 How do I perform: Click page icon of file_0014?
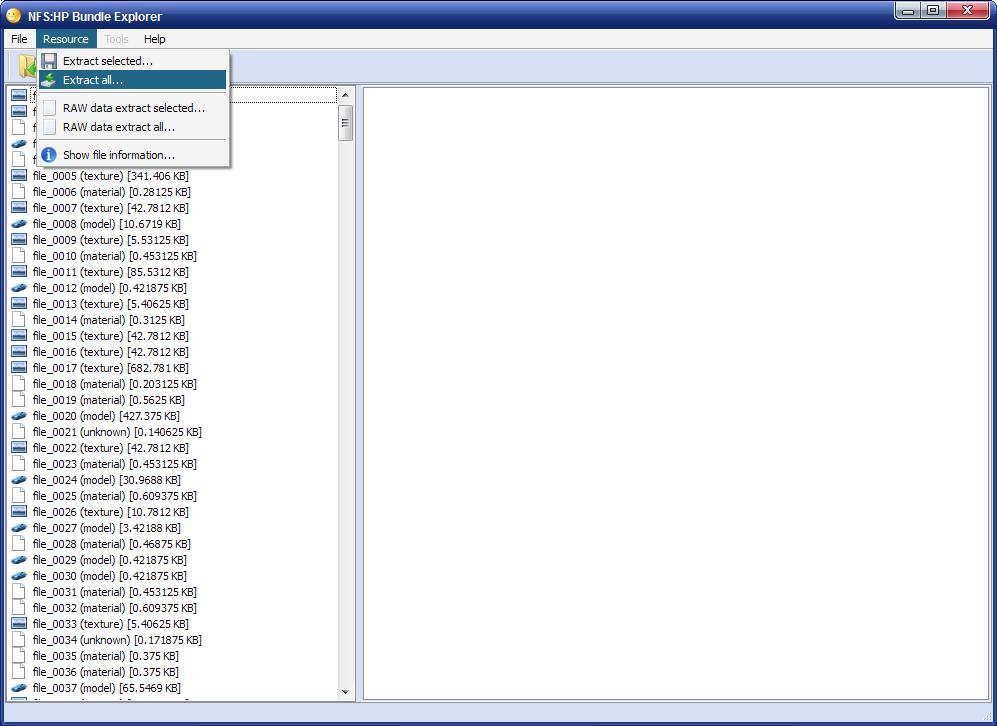point(19,320)
